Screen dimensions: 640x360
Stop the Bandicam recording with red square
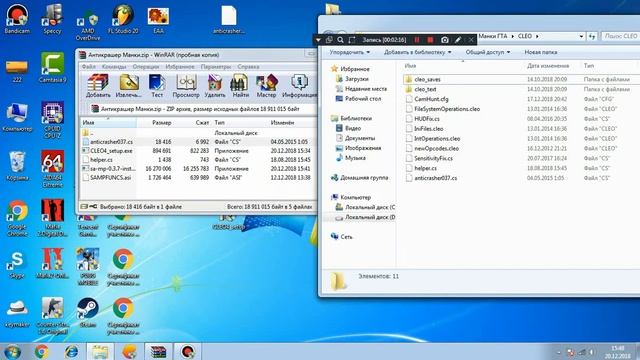tap(430, 40)
